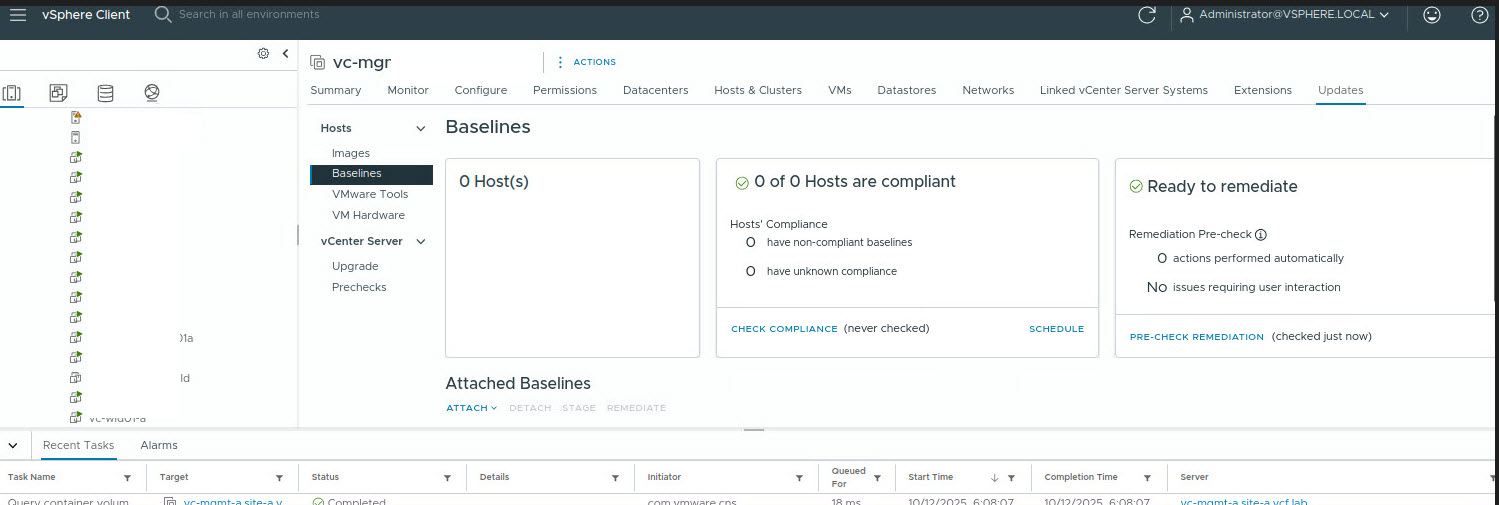Open the Alarms tab
The image size is (1499, 505).
[158, 445]
